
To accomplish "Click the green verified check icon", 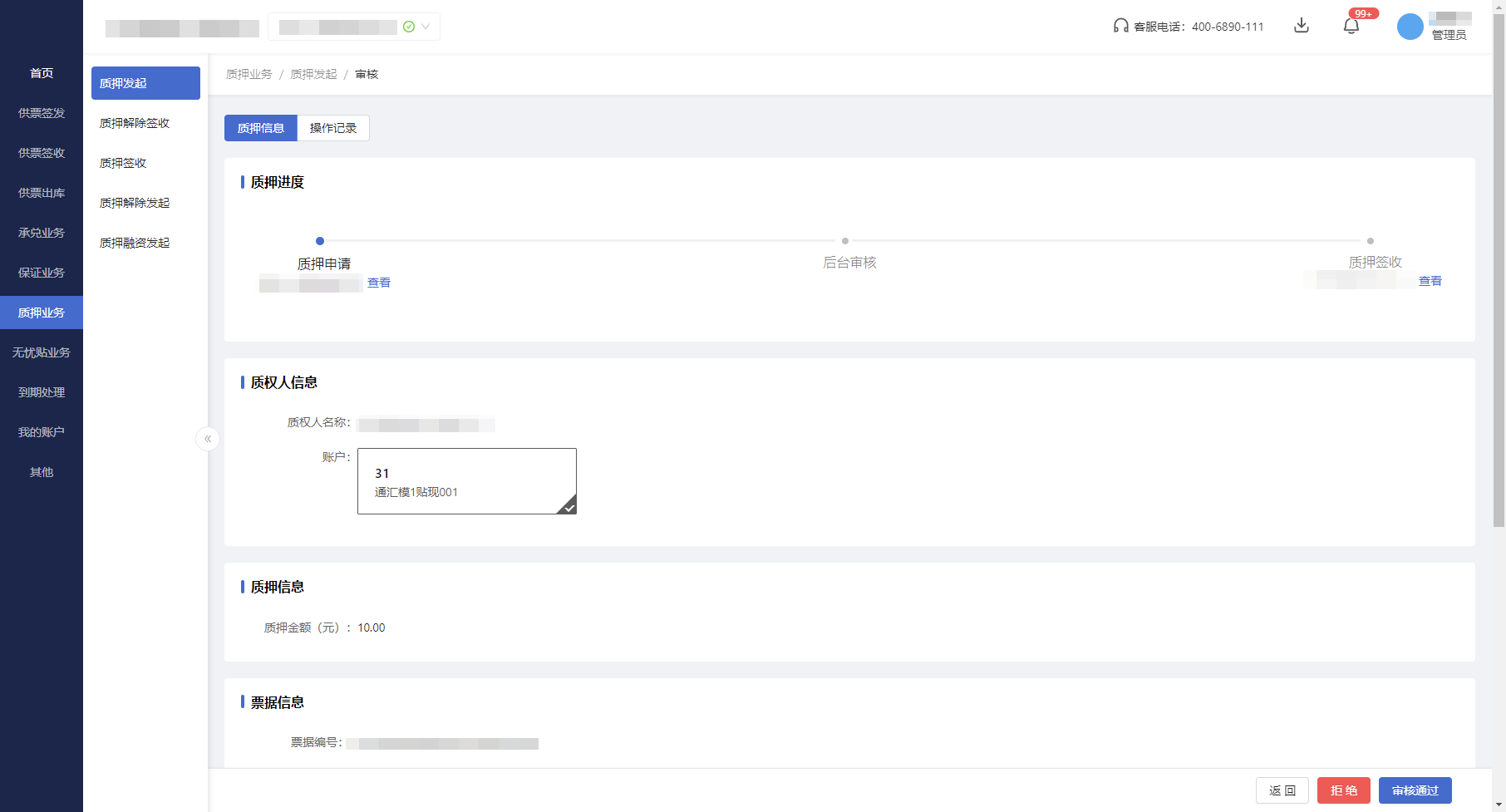I will (409, 27).
